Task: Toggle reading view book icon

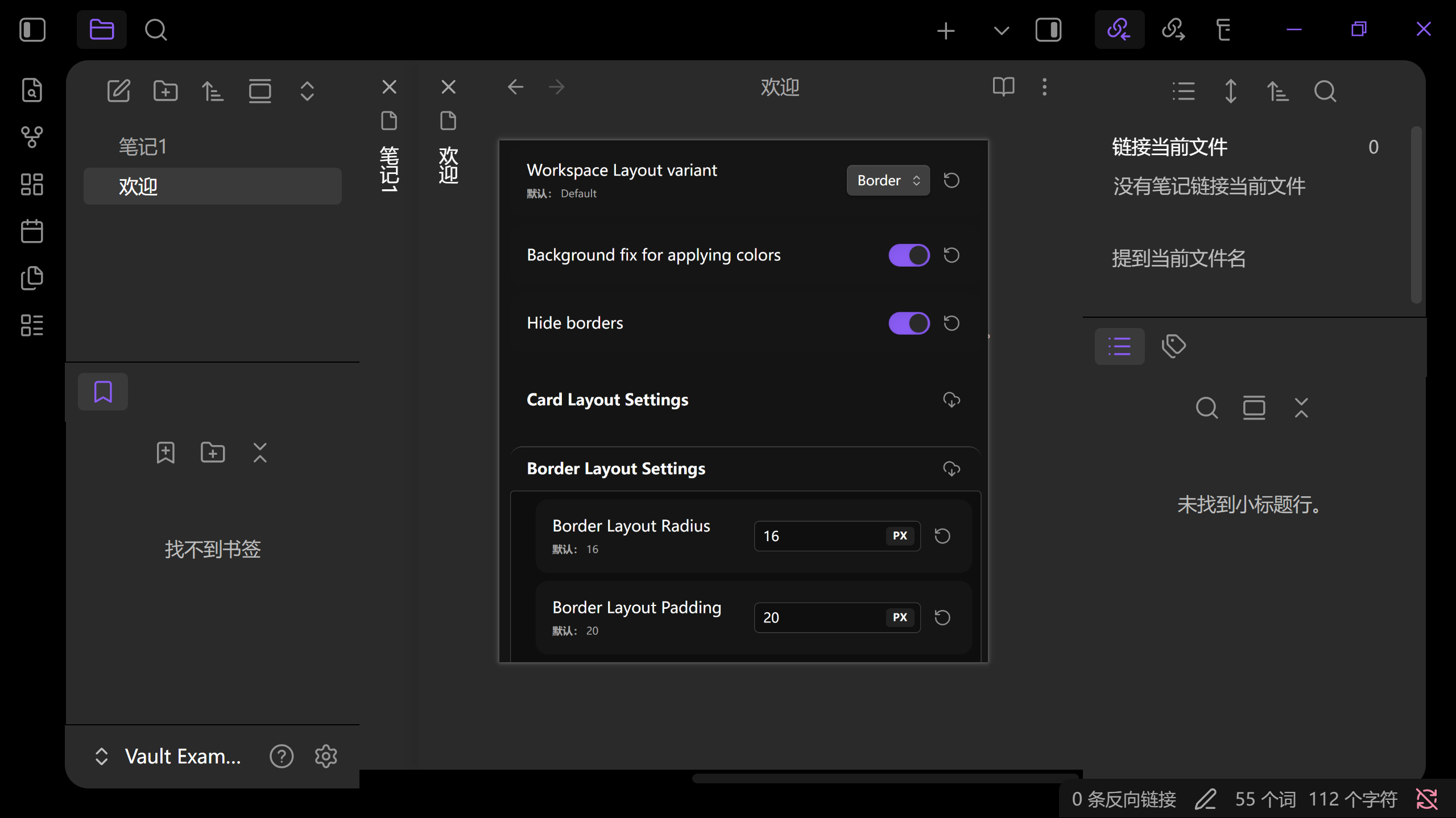Action: pyautogui.click(x=1003, y=87)
